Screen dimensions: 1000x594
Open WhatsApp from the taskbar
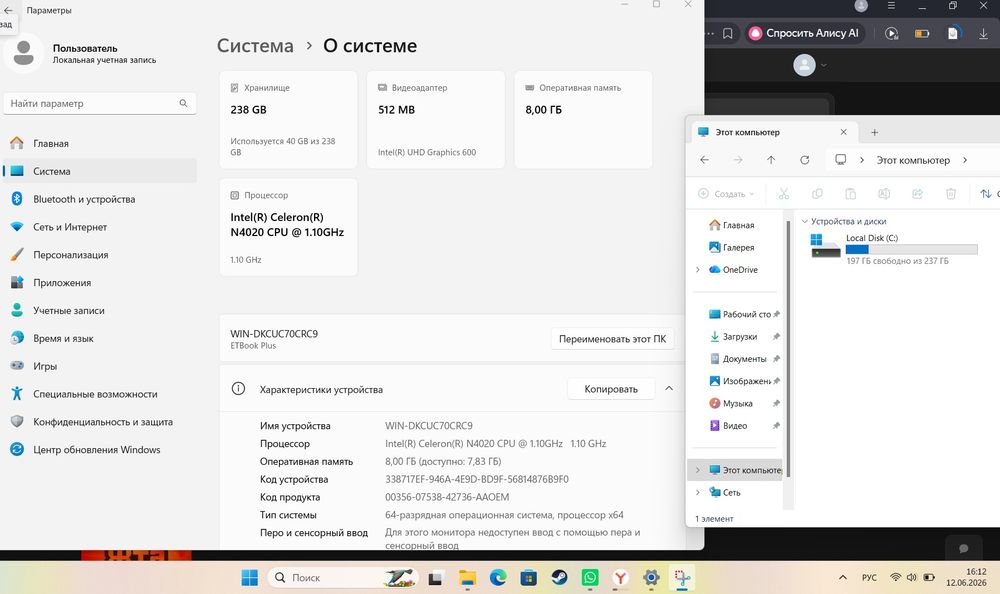coord(590,578)
